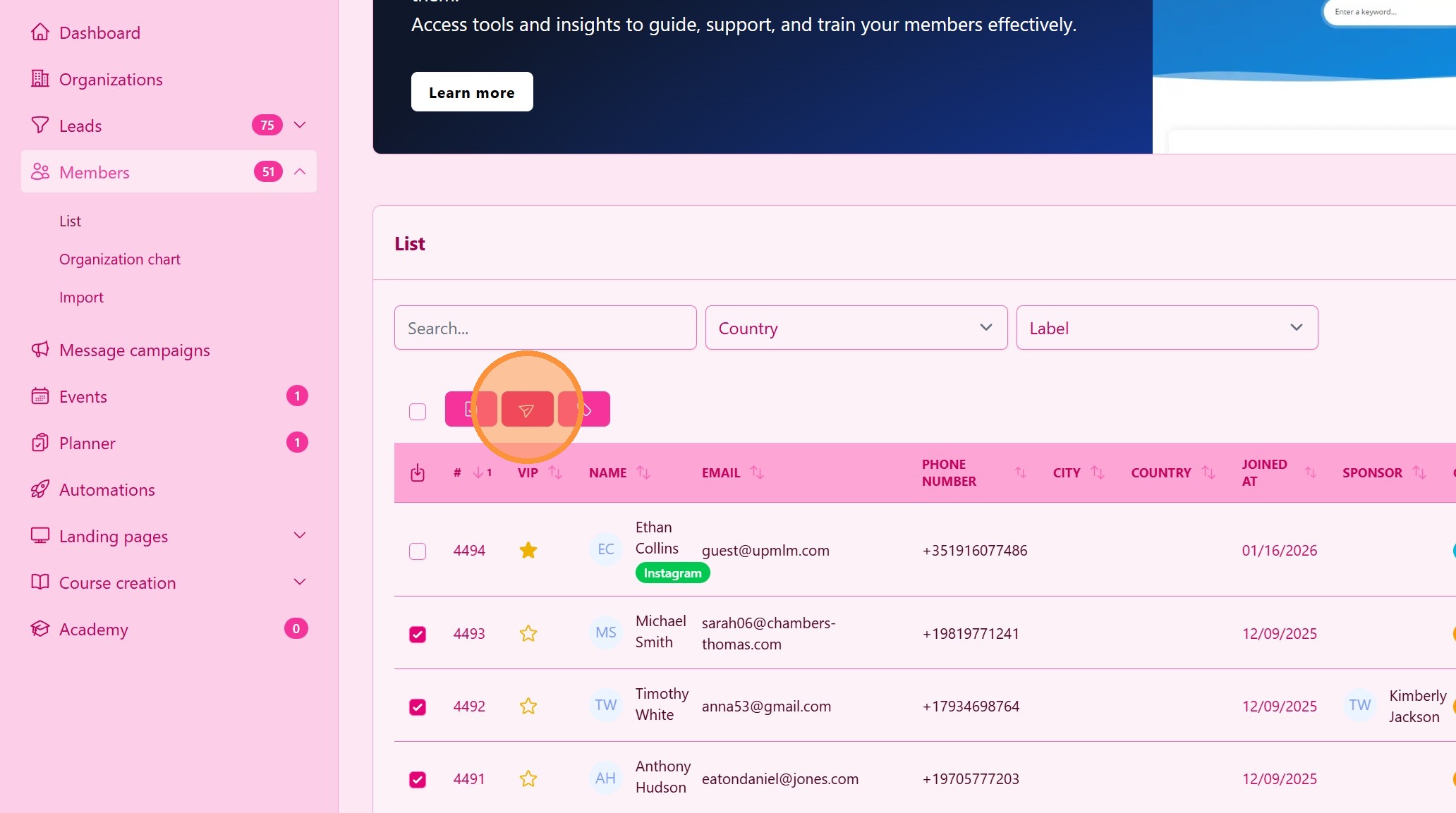The height and width of the screenshot is (813, 1456).
Task: Go to Message campaigns in sidebar
Action: pos(134,350)
